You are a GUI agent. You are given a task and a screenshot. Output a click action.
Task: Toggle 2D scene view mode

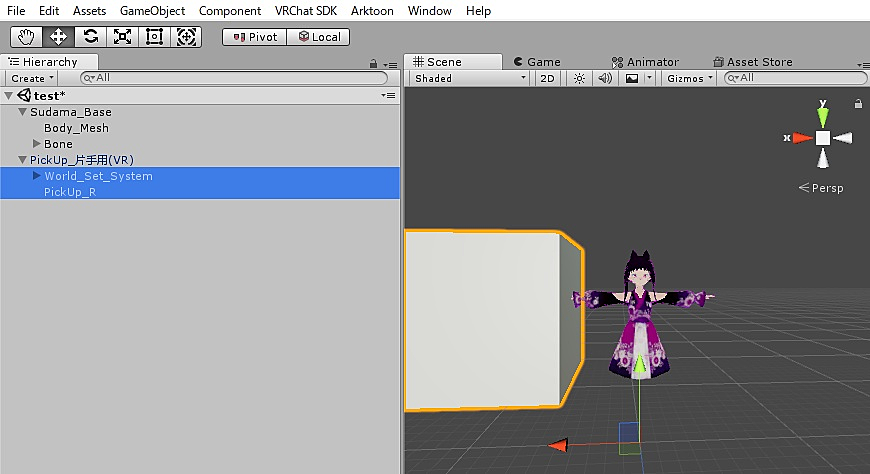click(x=547, y=78)
